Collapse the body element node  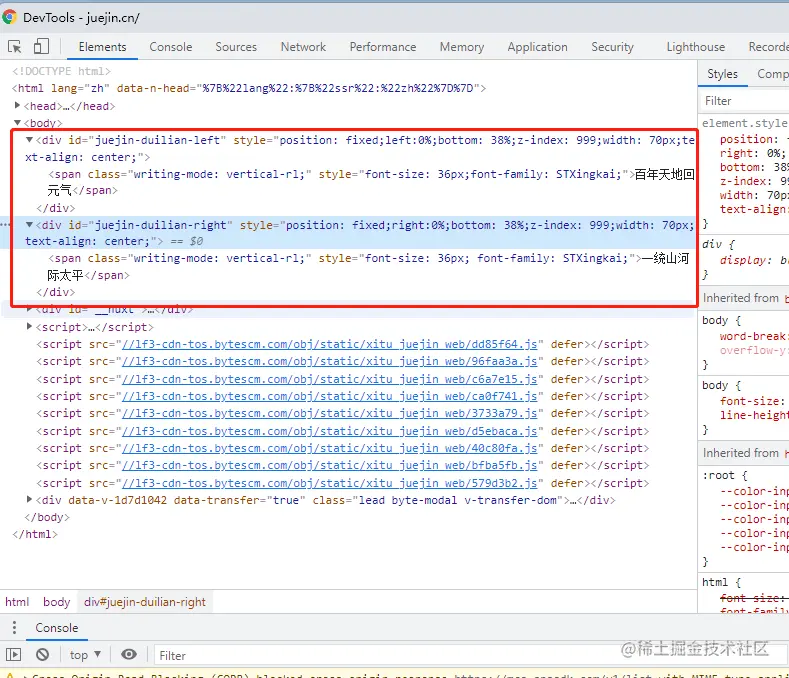click(17, 122)
